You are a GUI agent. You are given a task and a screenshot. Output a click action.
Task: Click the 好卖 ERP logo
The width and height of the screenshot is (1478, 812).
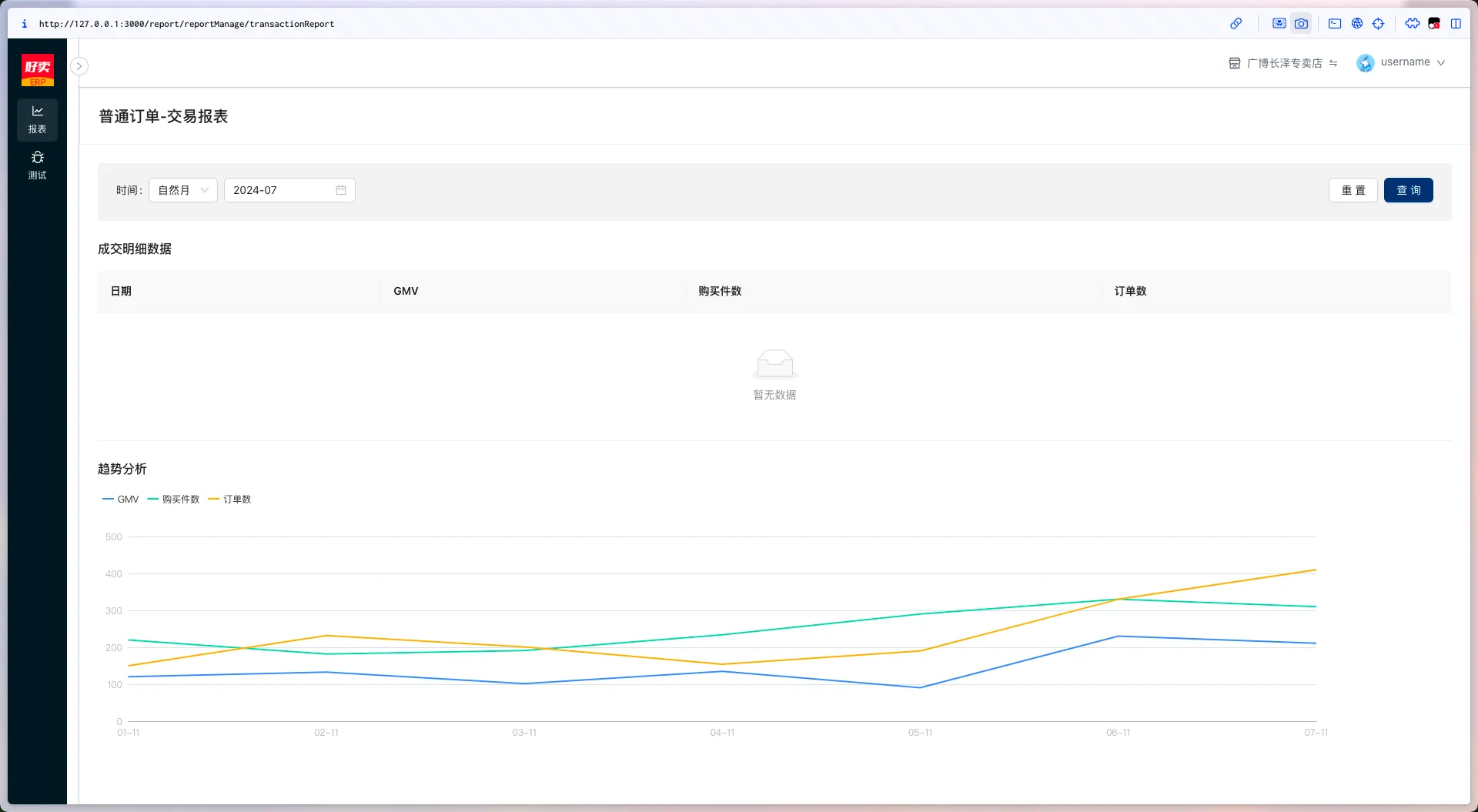(37, 70)
